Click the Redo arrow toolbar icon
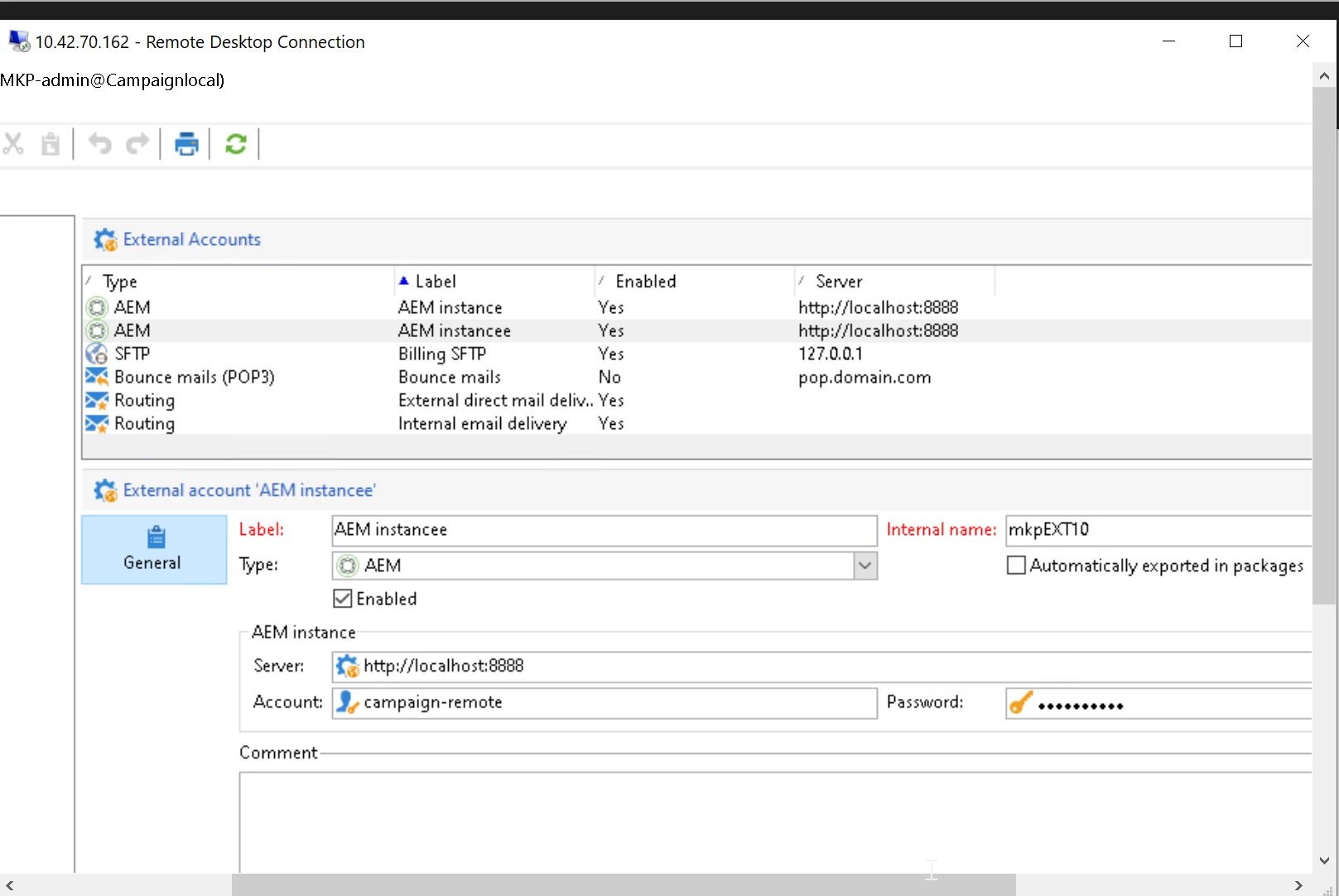This screenshot has height=896, width=1339. (x=137, y=144)
